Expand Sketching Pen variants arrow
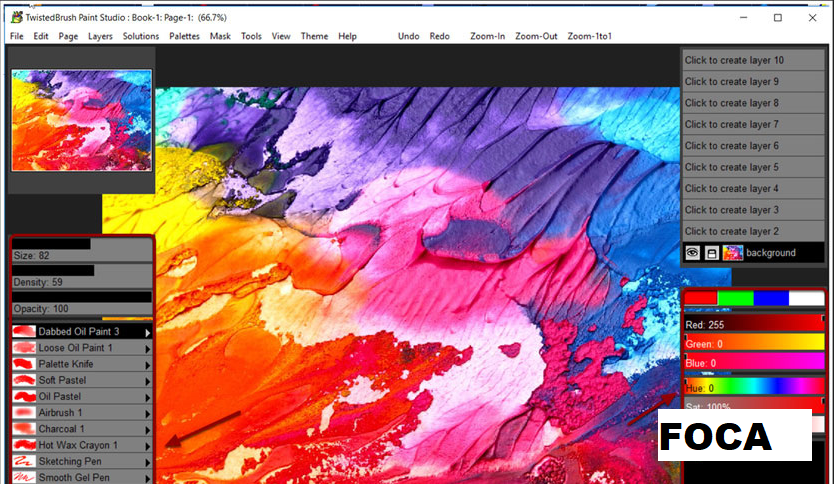 (148, 463)
